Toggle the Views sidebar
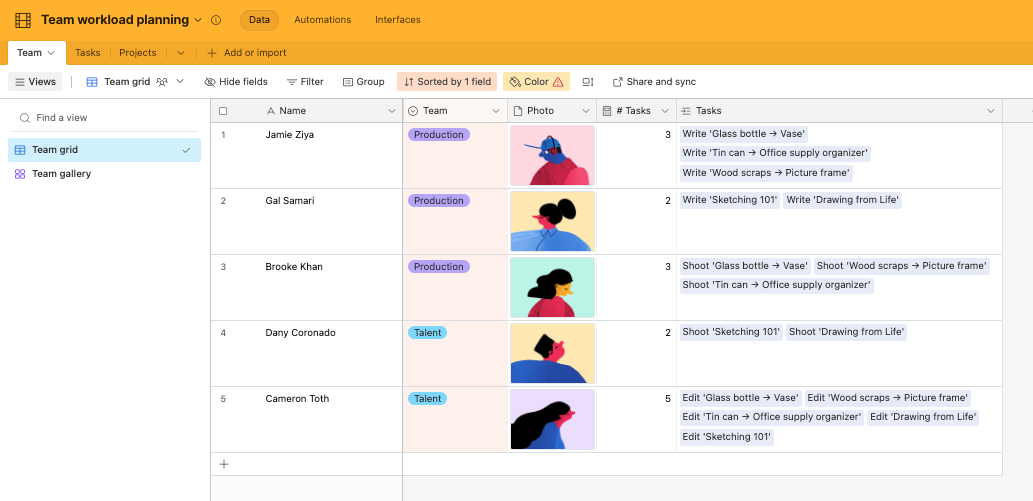Image resolution: width=1033 pixels, height=501 pixels. (x=35, y=82)
